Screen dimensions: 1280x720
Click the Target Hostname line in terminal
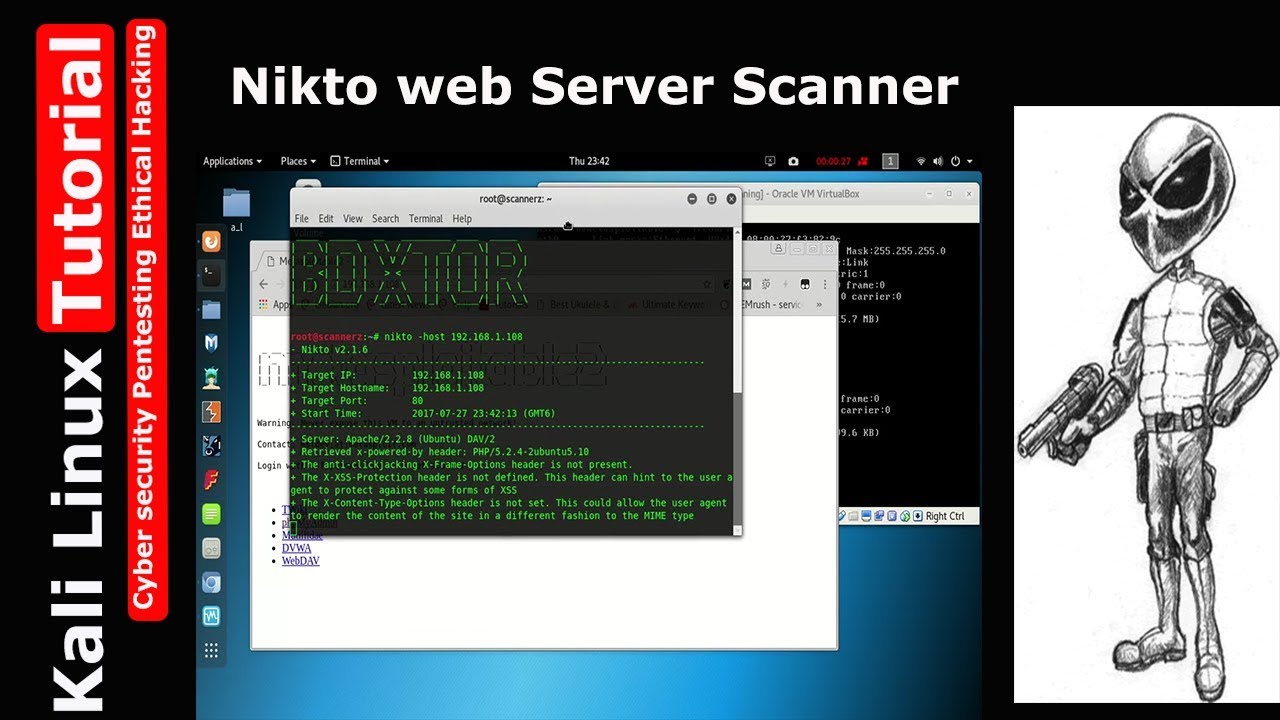387,388
